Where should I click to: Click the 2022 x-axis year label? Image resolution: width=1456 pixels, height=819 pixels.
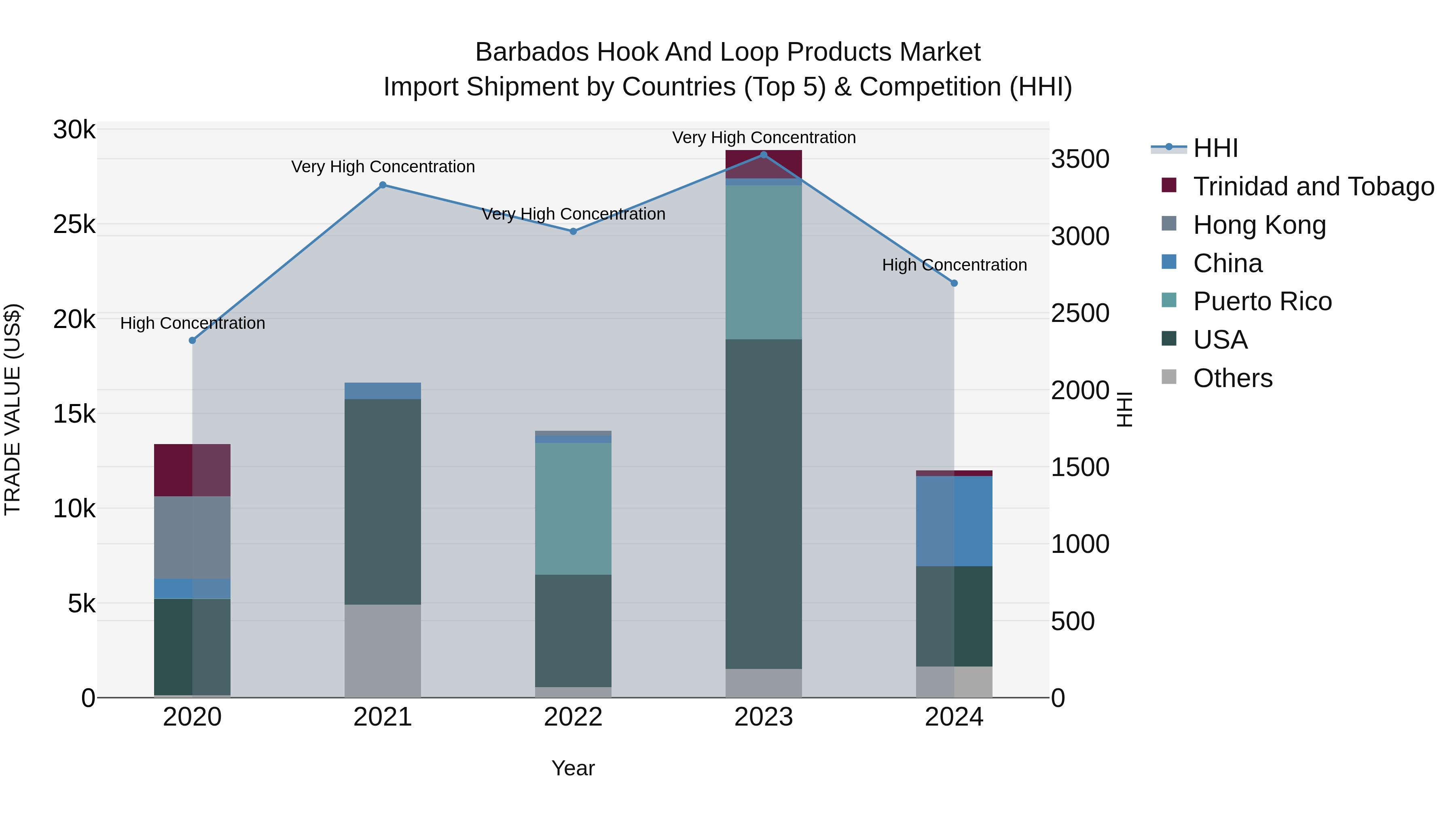pos(573,717)
